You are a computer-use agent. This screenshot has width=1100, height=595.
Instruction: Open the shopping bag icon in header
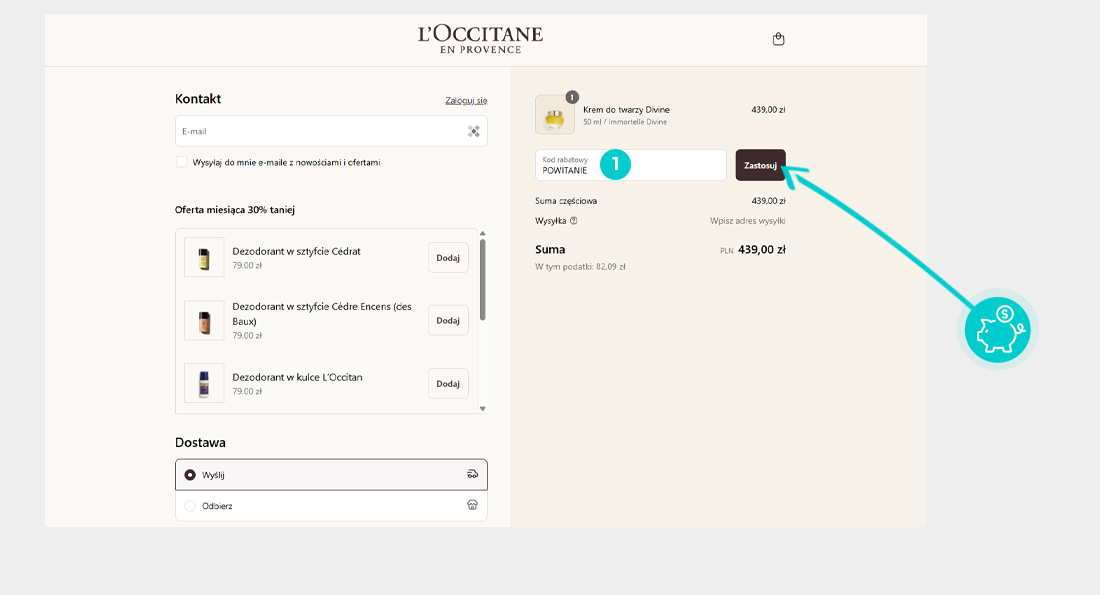778,39
